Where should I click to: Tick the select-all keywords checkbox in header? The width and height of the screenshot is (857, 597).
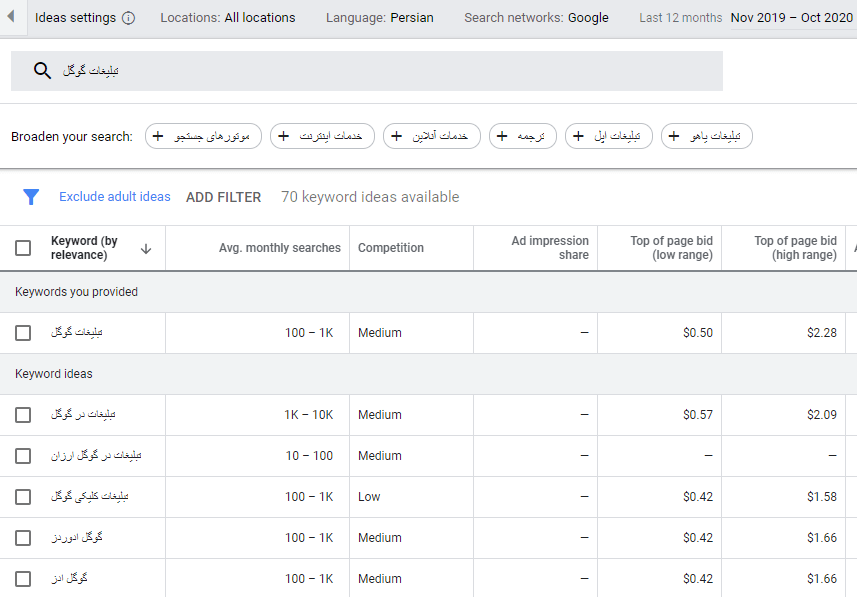[x=23, y=248]
